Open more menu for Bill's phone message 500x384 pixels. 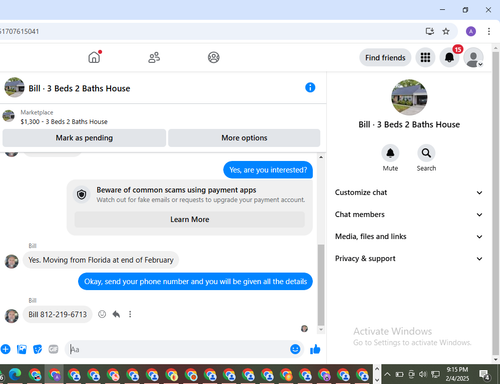click(x=130, y=314)
